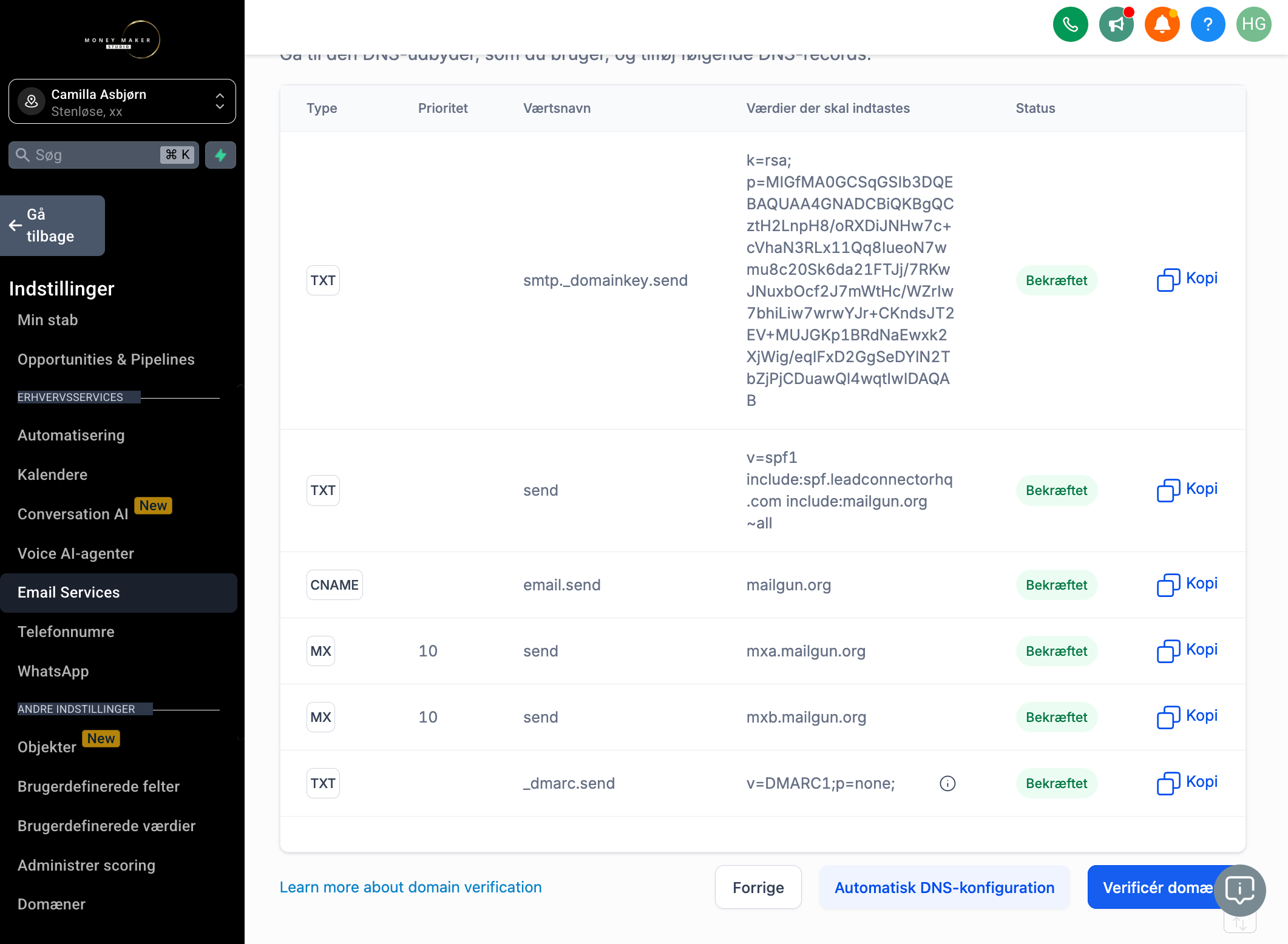1288x944 pixels.
Task: Click the mxb.mailgun.org value
Action: 806,717
